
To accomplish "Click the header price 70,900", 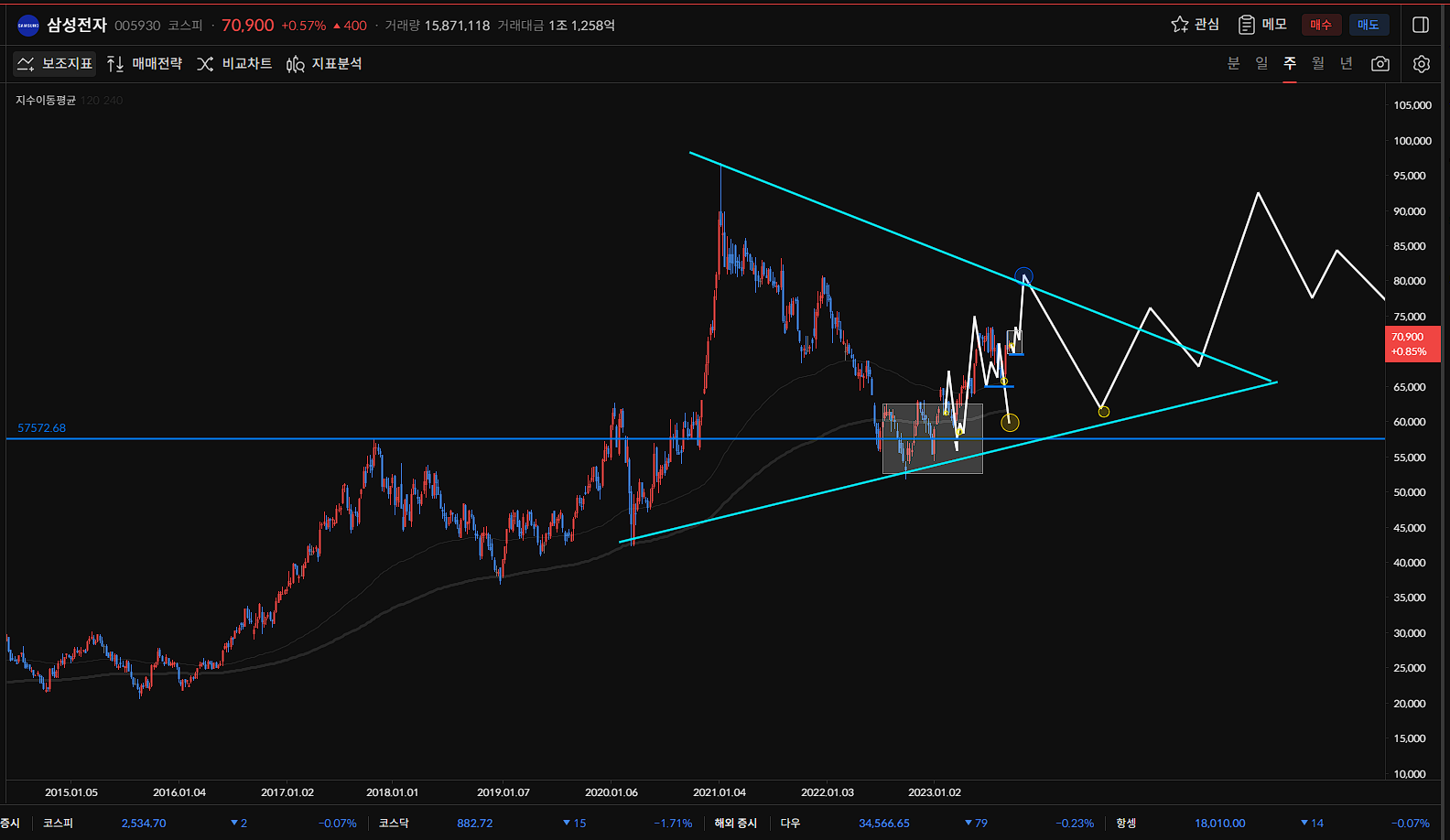I will point(248,26).
